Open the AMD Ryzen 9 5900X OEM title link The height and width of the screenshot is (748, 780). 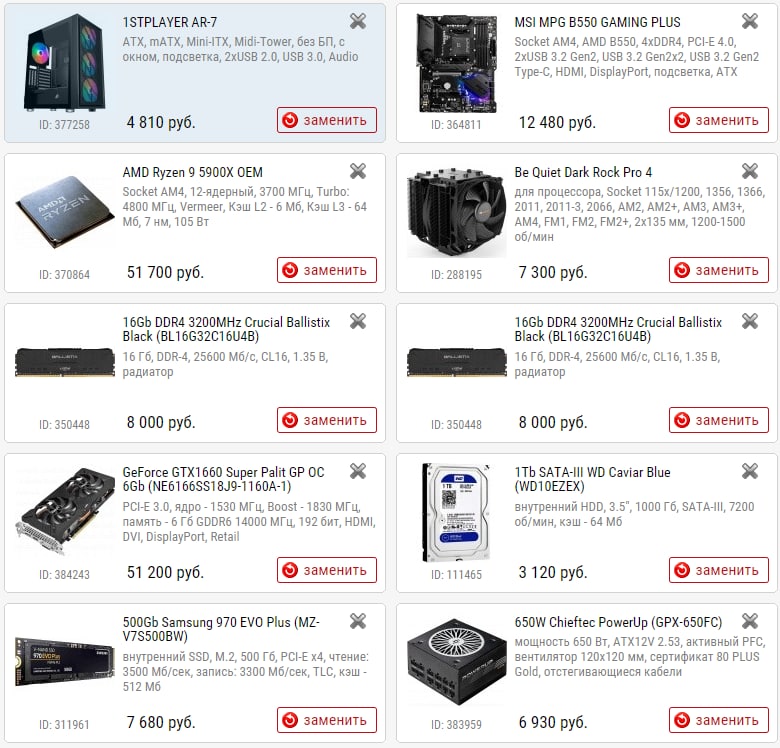(x=193, y=172)
